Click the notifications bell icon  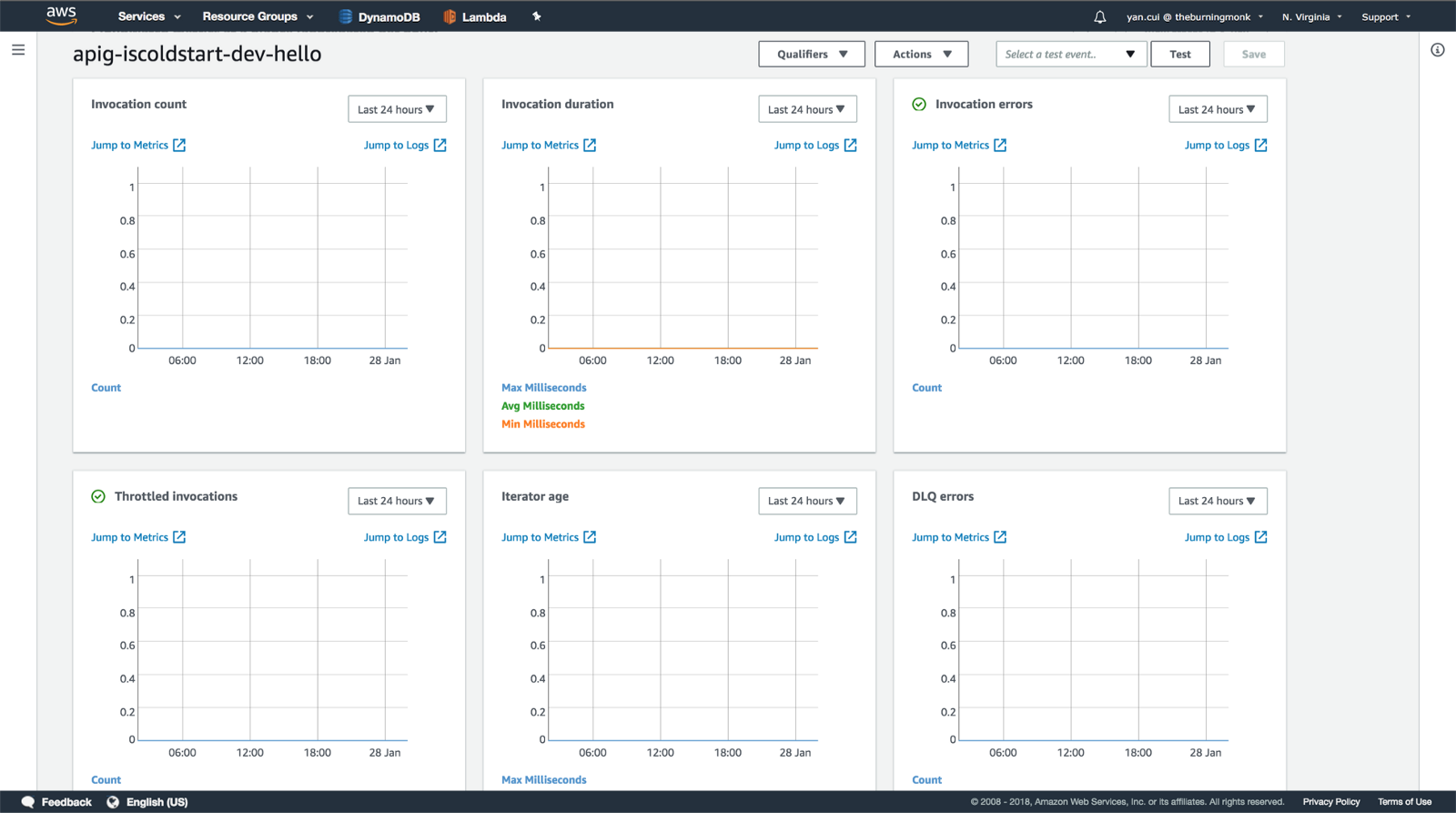(1099, 16)
